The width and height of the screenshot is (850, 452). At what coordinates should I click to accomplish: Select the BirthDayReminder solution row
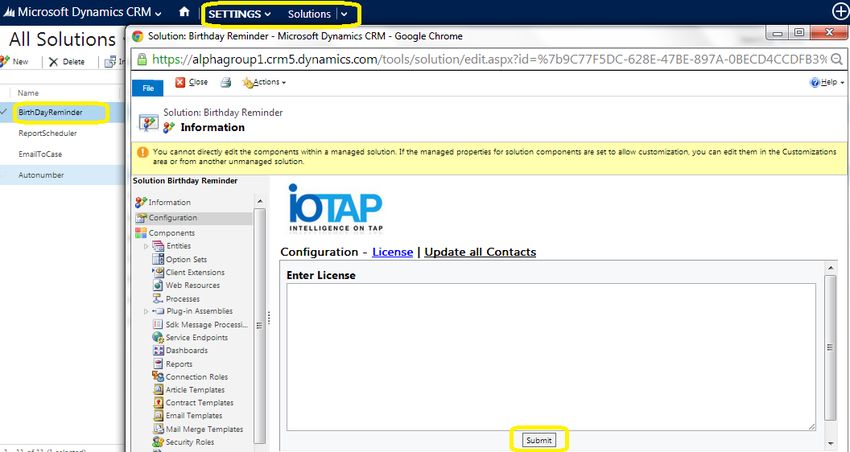(x=62, y=112)
